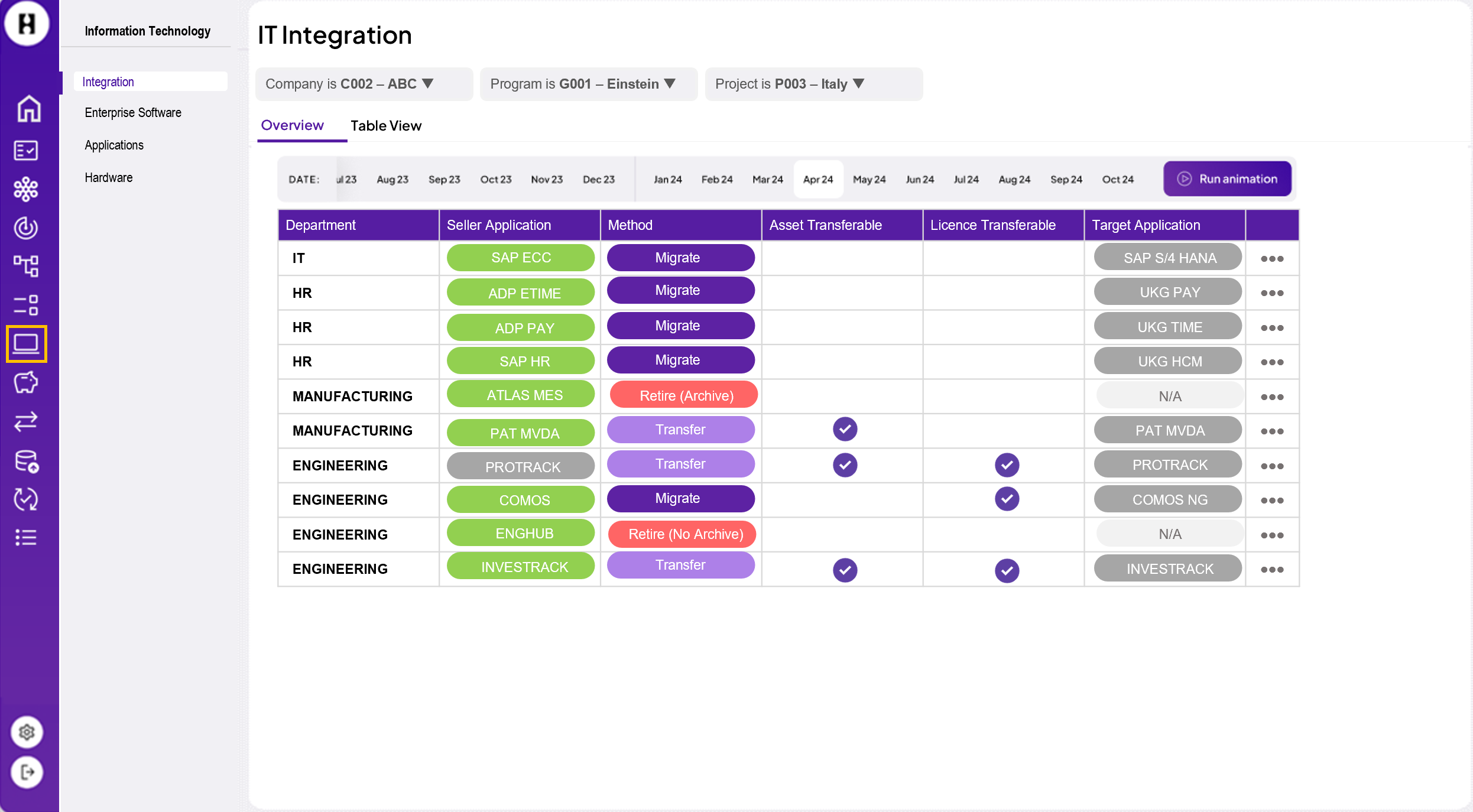Select Apr 24 on the date timeline
This screenshot has width=1473, height=812.
click(818, 179)
